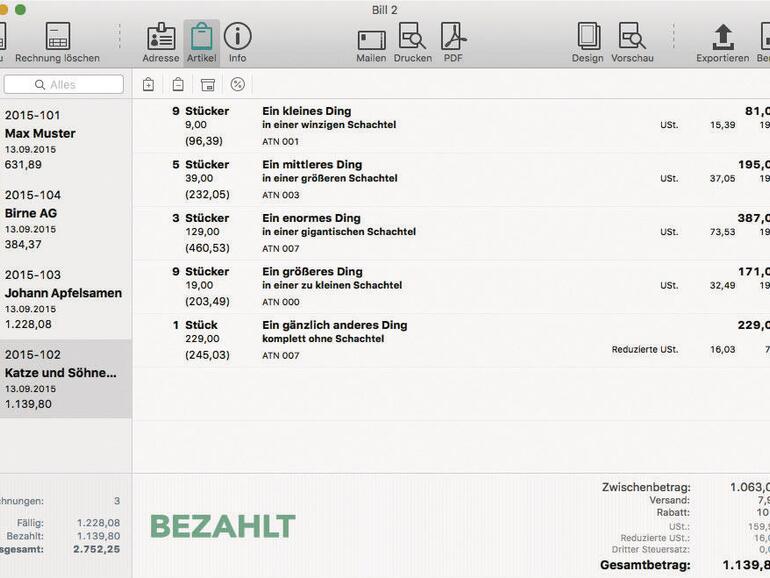Click the overall total 2.752,25
This screenshot has height=578, width=770.
coord(97,550)
